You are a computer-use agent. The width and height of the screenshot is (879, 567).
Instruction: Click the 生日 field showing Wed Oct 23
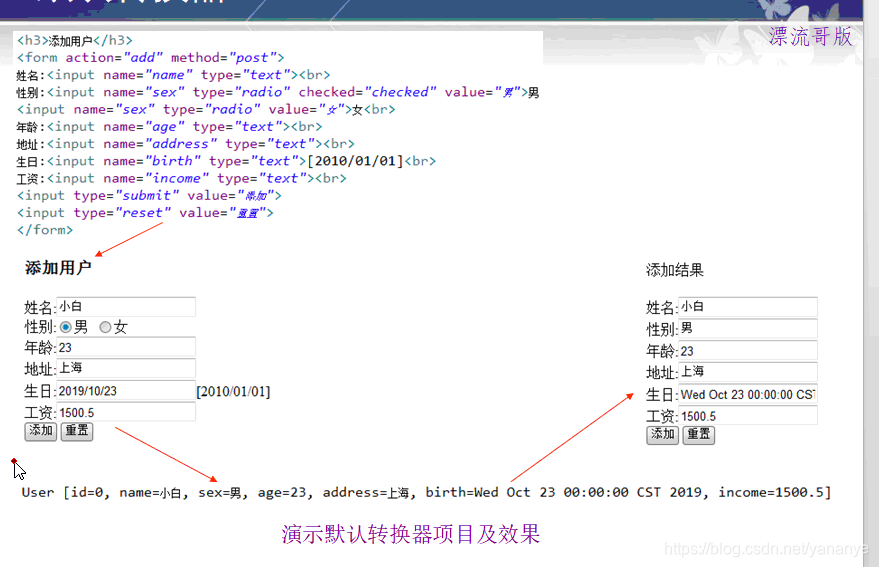point(748,394)
